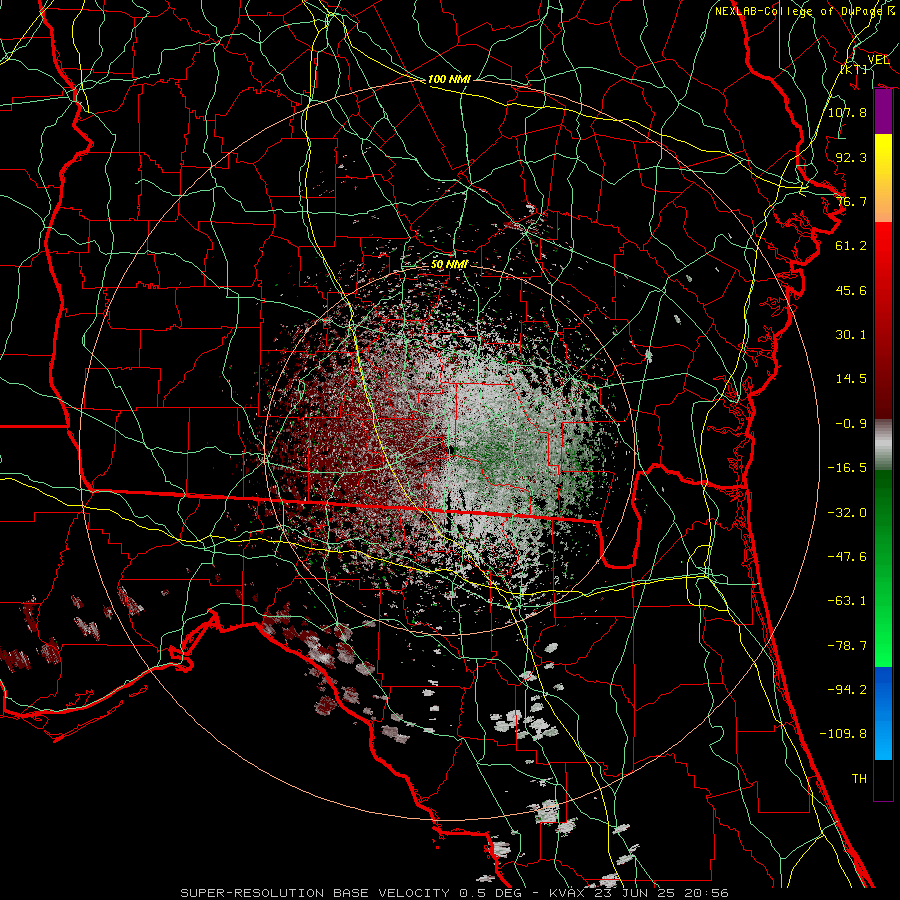Image resolution: width=900 pixels, height=900 pixels.
Task: Click the 45.6 velocity scale value
Action: click(x=851, y=290)
